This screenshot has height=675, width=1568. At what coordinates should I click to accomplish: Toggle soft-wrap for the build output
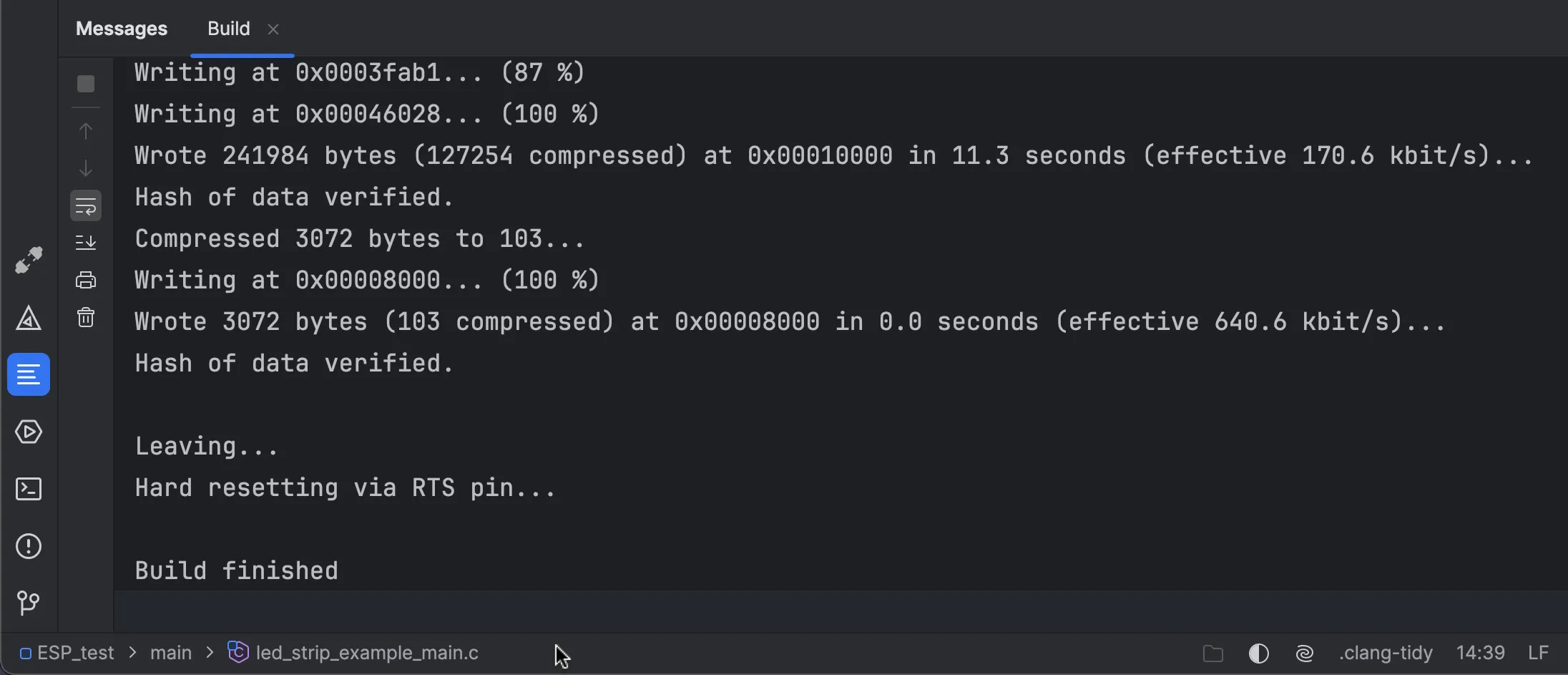[x=86, y=206]
